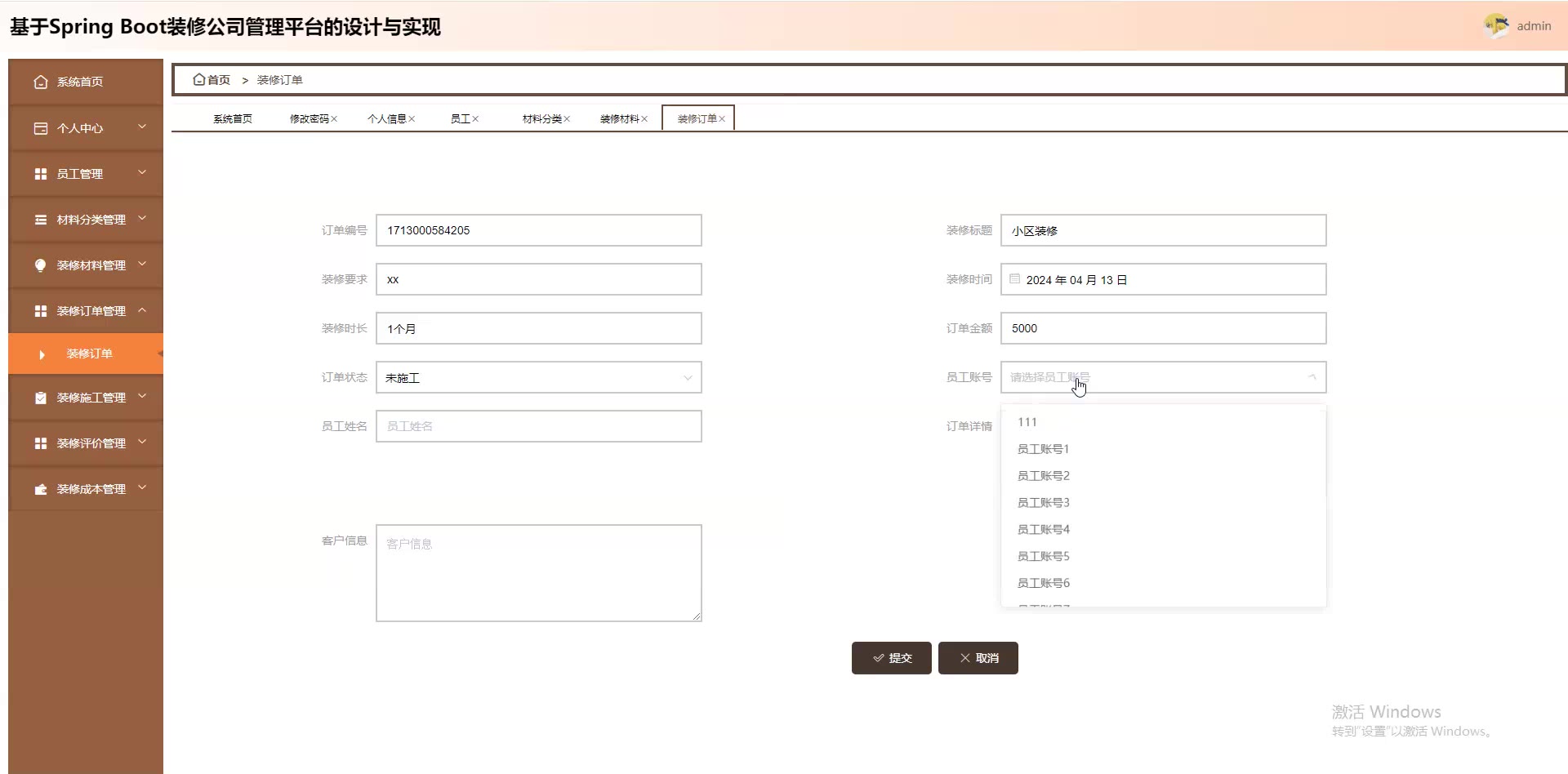Click the 取消 cancel button
This screenshot has height=774, width=1568.
978,658
